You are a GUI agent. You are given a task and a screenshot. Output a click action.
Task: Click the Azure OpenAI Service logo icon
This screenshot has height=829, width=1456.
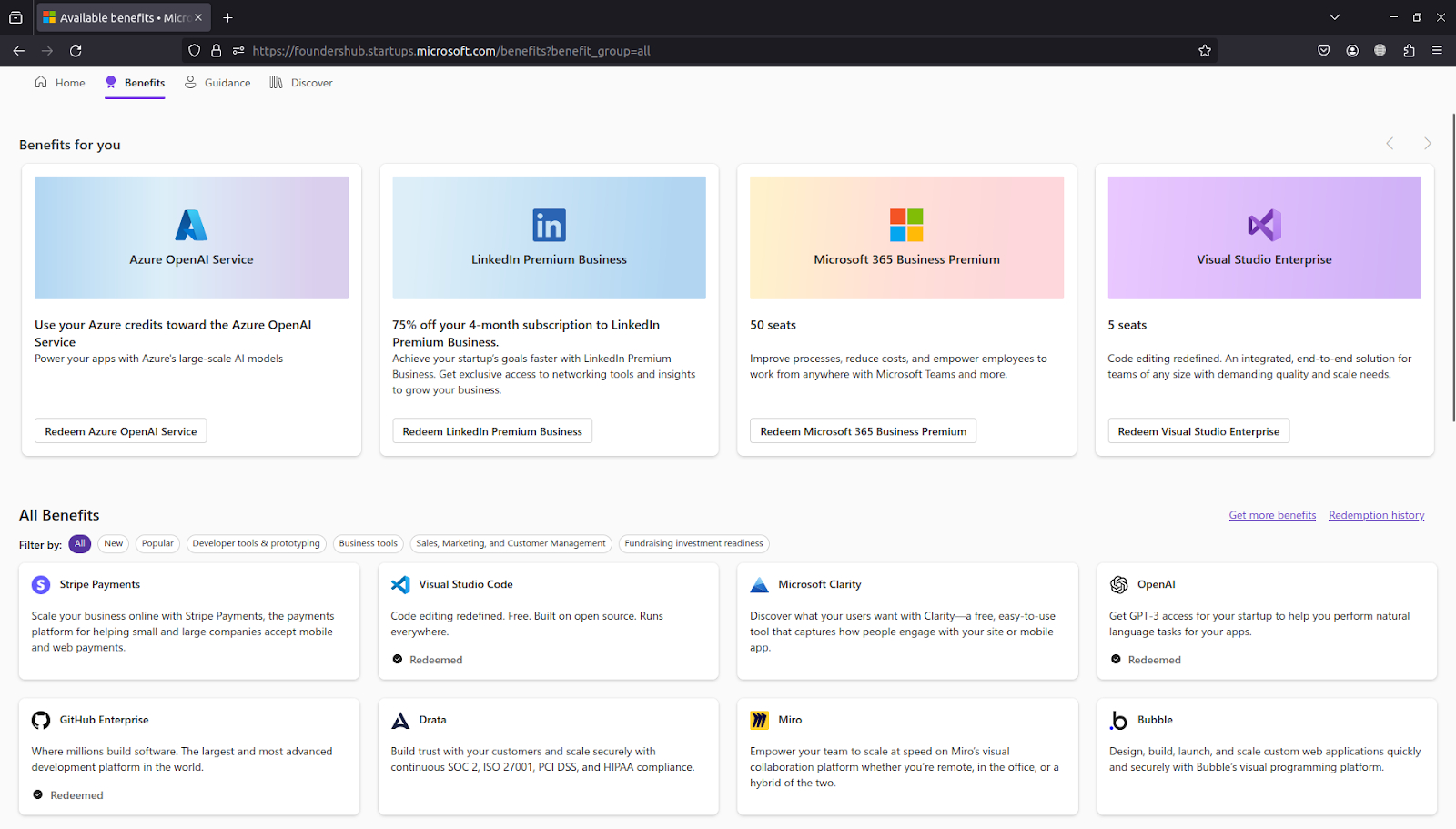[x=191, y=225]
